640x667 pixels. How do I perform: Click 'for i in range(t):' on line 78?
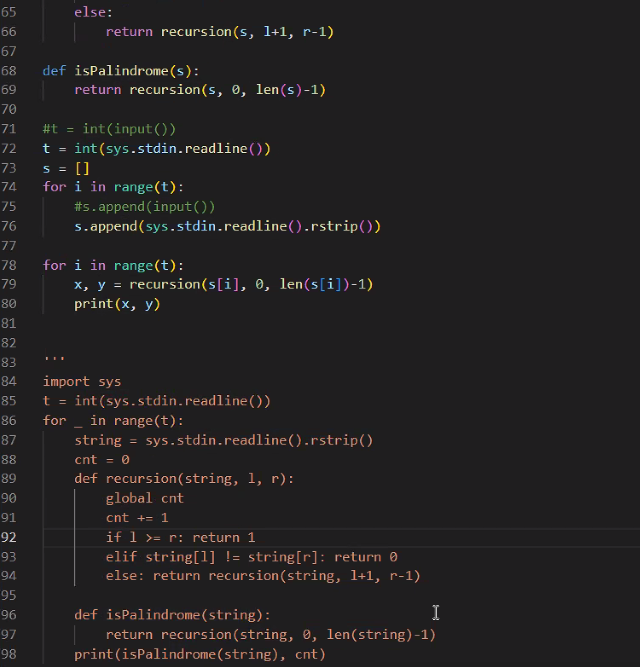[113, 265]
